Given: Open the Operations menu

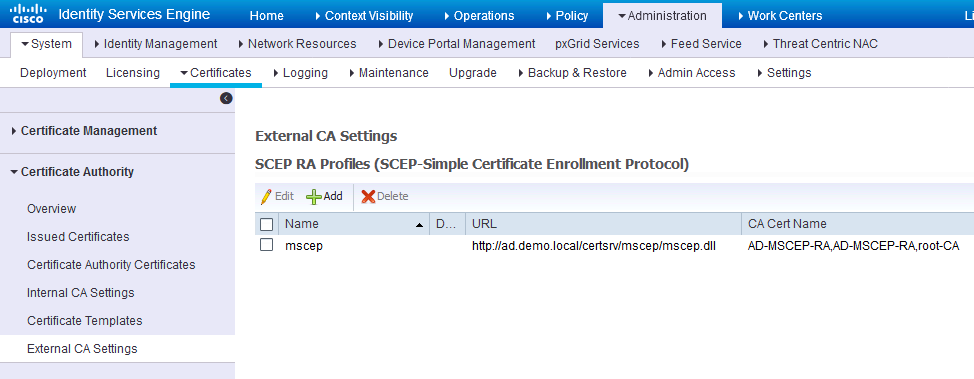Looking at the screenshot, I should pos(479,16).
